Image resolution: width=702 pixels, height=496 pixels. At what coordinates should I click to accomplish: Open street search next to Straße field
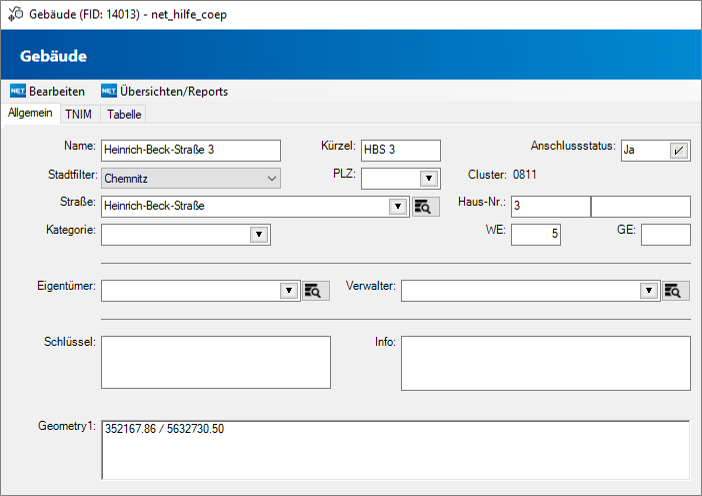coord(425,206)
